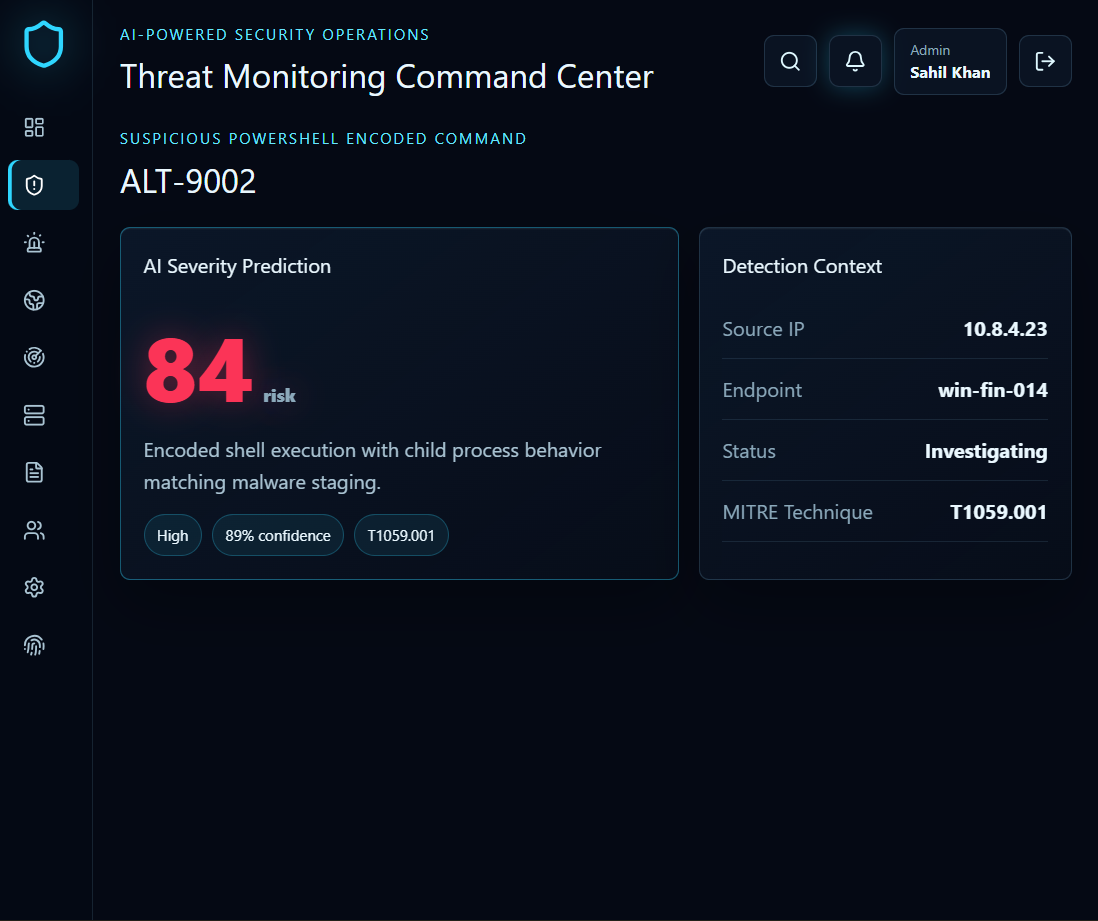Open the dashboard grid icon in sidebar

34,127
